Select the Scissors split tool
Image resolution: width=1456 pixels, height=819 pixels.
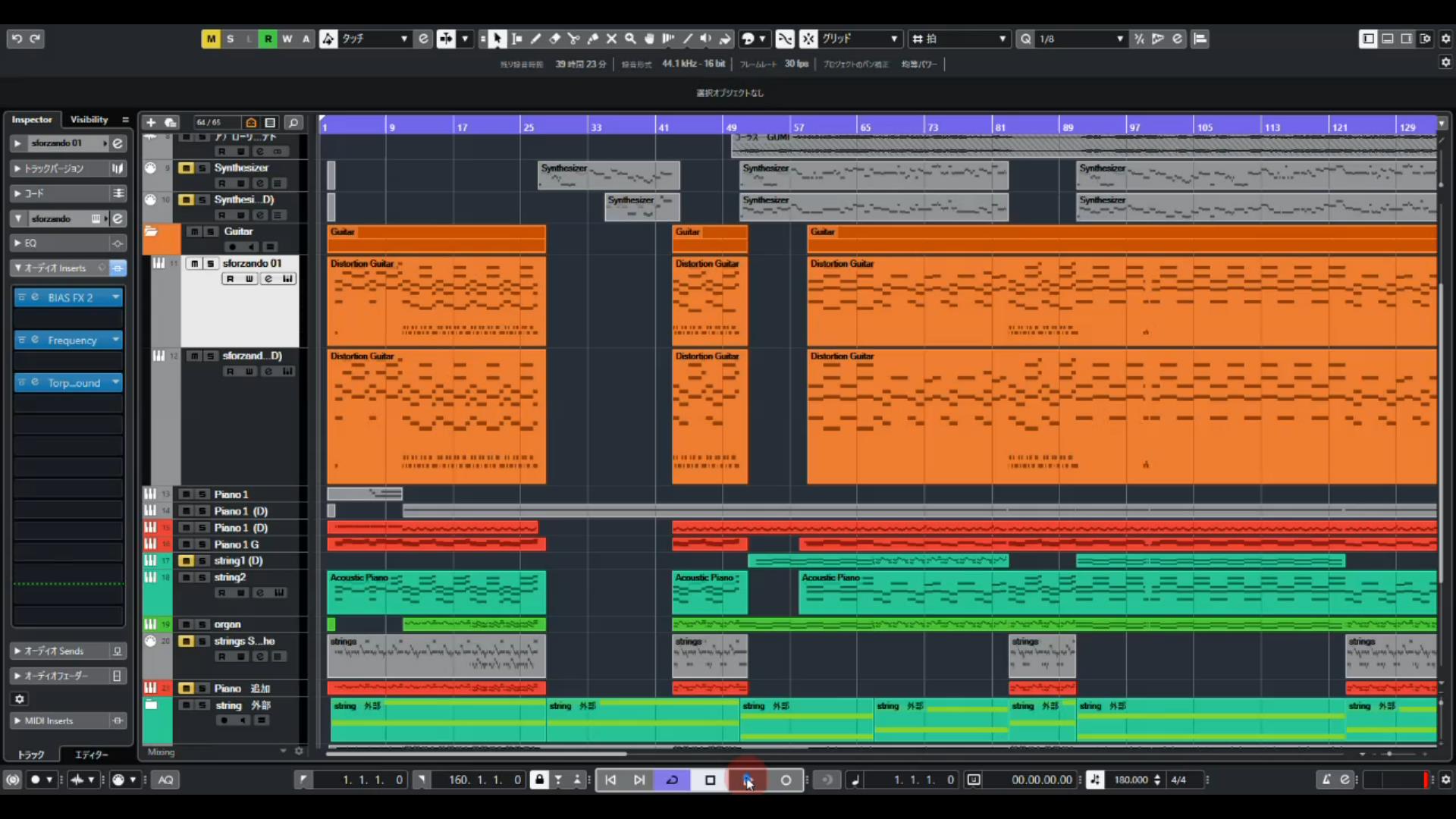click(x=573, y=39)
